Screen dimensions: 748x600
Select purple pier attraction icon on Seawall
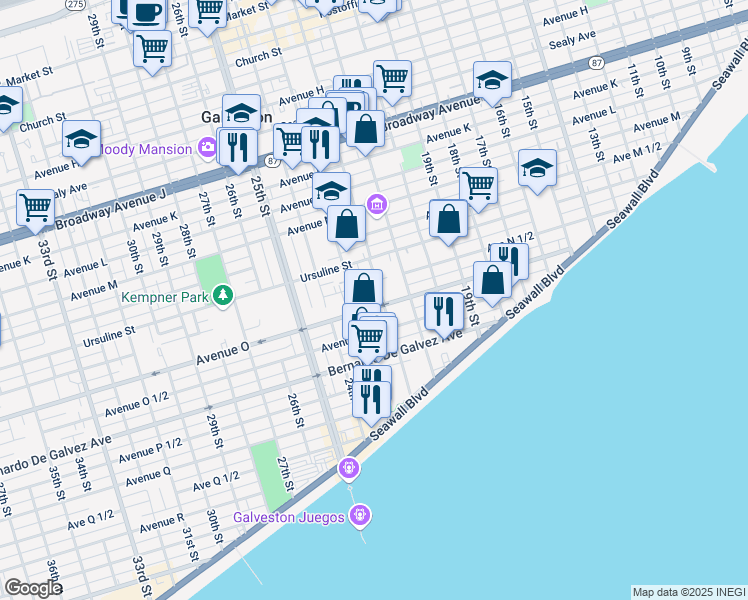click(349, 467)
